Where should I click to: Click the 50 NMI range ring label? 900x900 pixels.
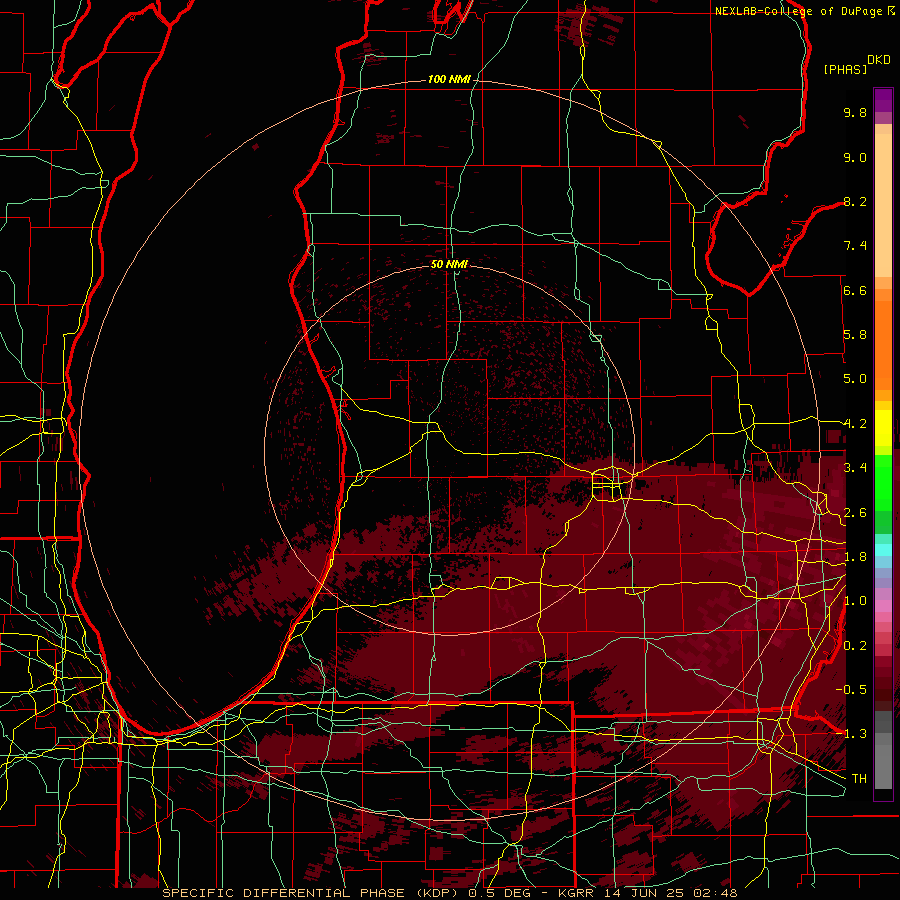pos(449,264)
